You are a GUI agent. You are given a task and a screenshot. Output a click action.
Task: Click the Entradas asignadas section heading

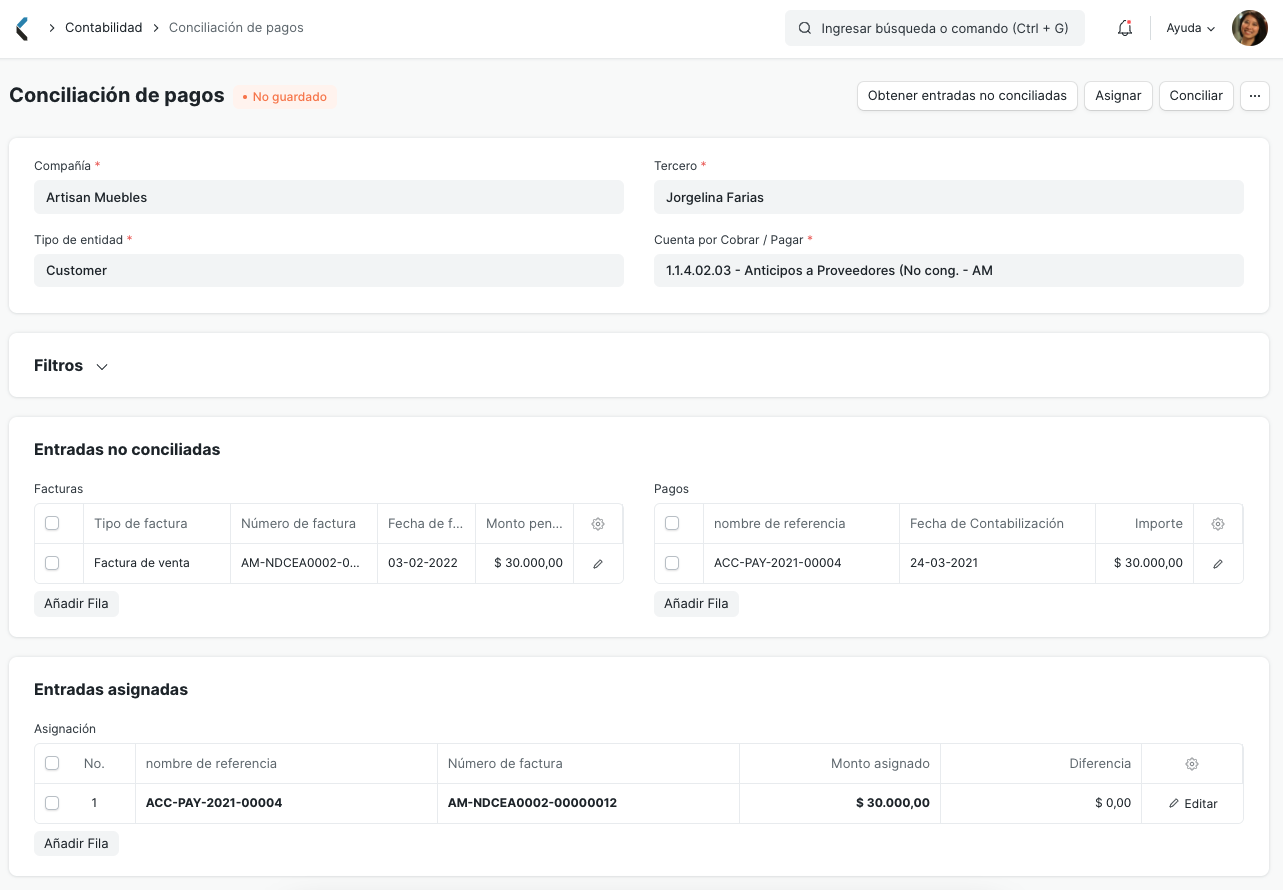pos(111,690)
